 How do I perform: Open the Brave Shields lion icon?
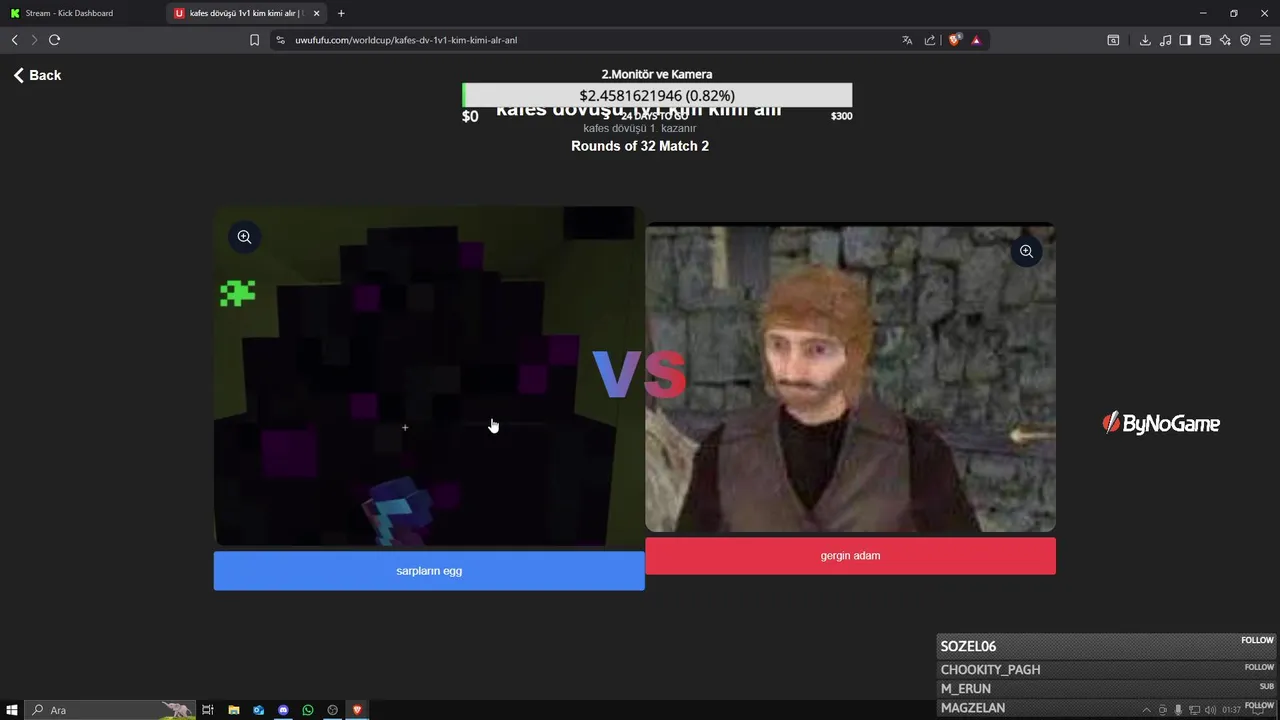point(954,40)
